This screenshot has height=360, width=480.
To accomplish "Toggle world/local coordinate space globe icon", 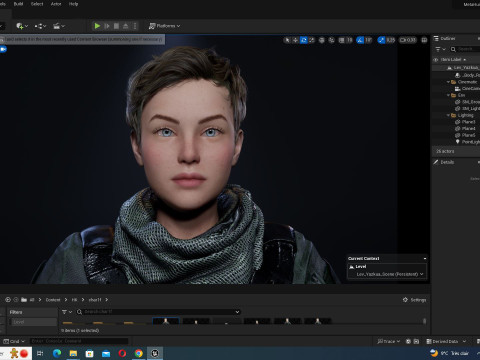I will (322, 40).
